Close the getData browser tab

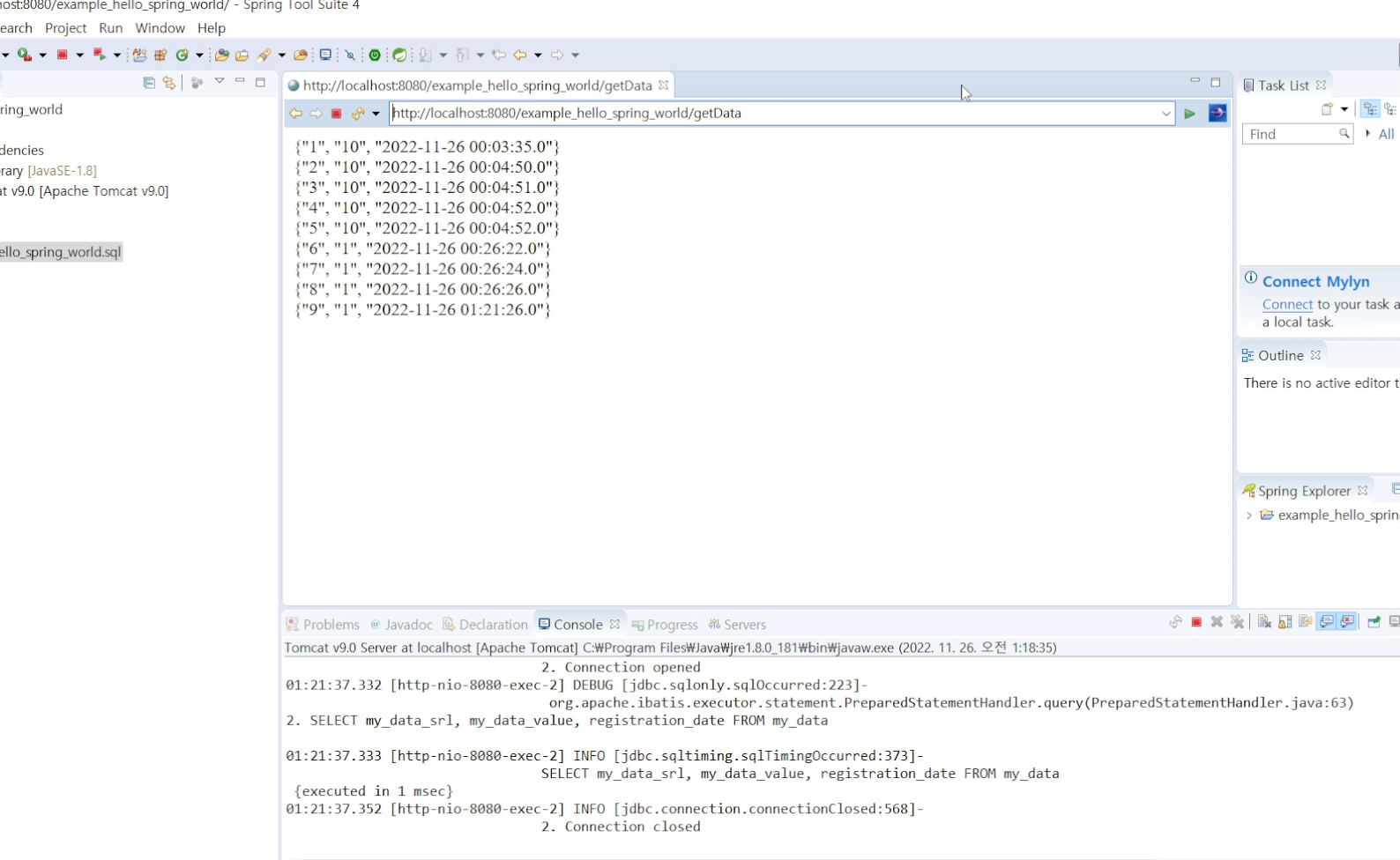click(664, 85)
